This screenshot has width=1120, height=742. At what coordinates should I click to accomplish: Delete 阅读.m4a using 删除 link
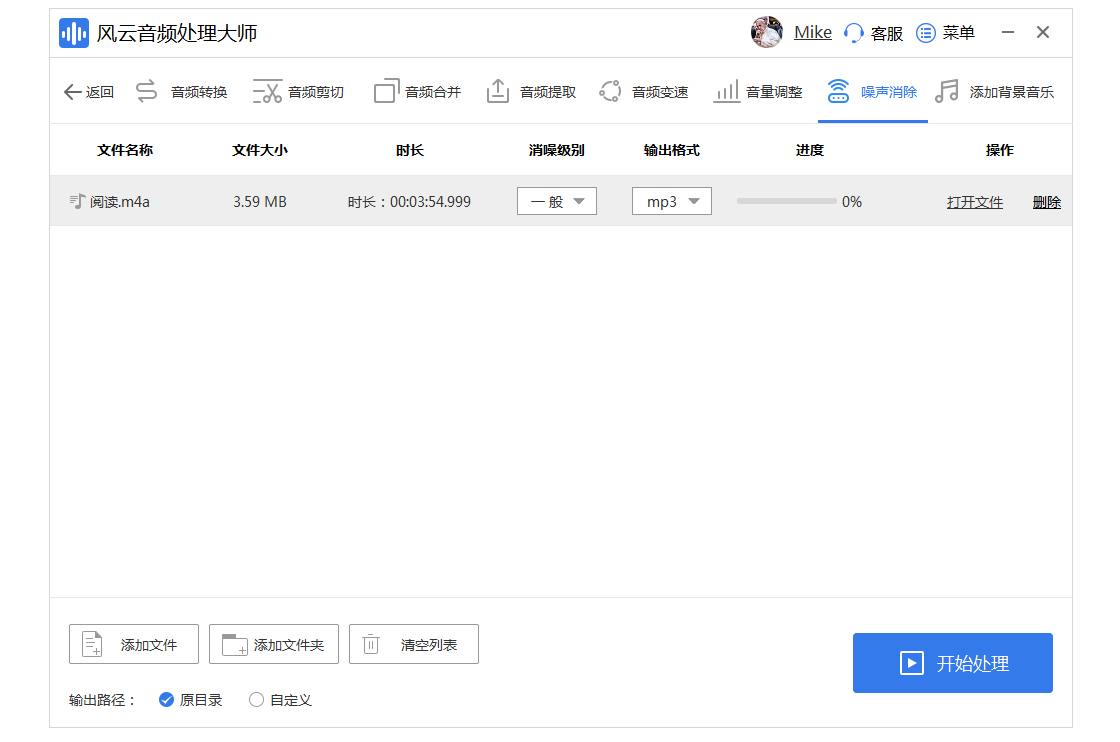tap(1047, 202)
